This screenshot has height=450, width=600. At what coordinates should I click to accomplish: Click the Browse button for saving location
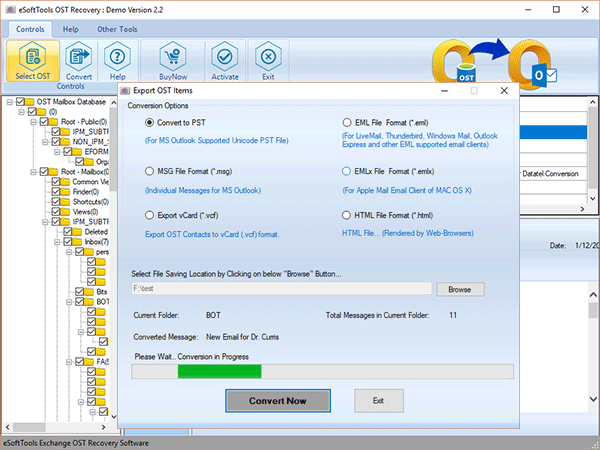click(459, 289)
